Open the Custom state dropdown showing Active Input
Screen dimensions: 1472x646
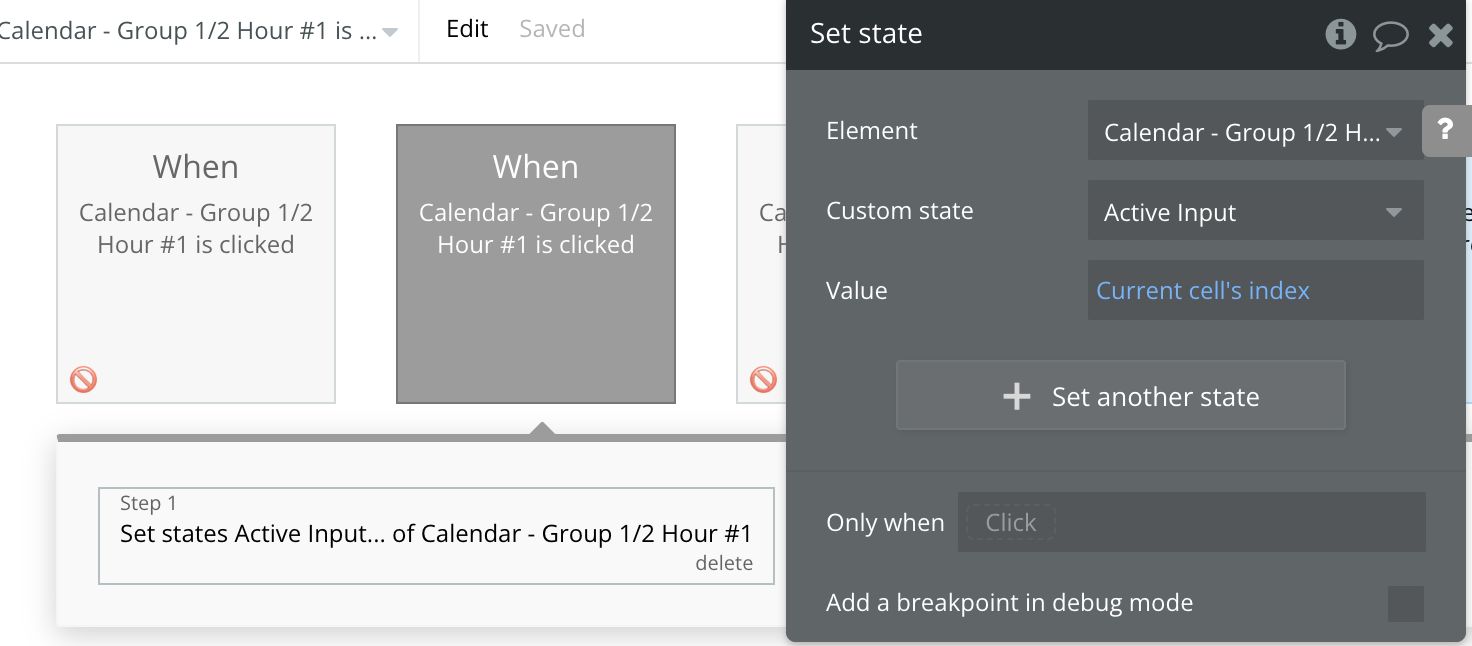(1255, 211)
